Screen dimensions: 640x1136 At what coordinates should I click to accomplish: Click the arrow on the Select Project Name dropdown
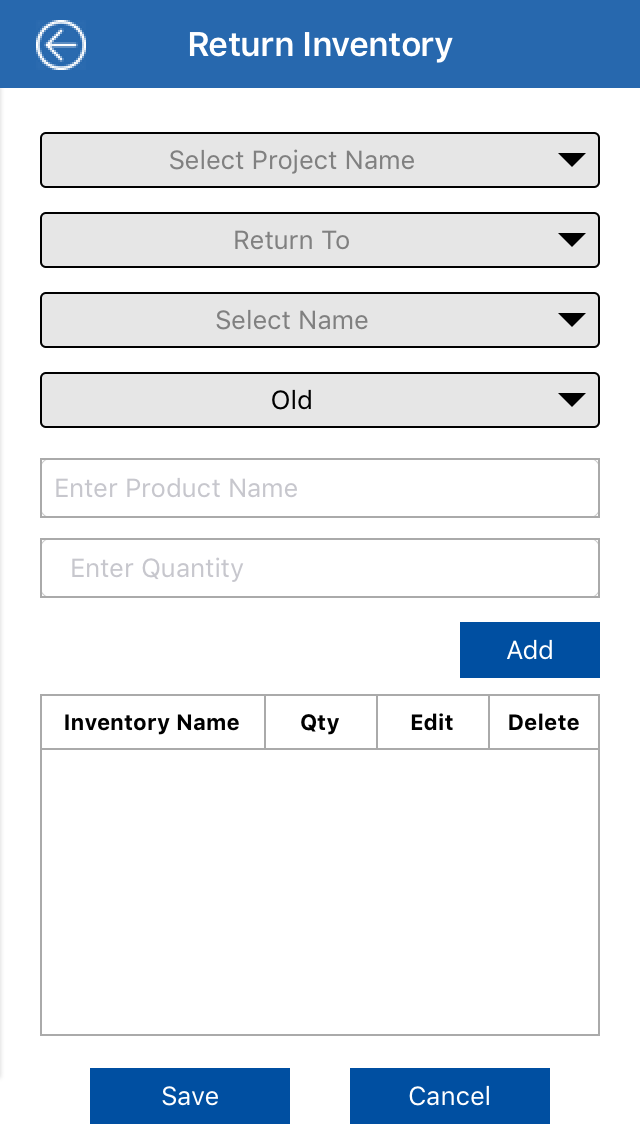tap(571, 160)
